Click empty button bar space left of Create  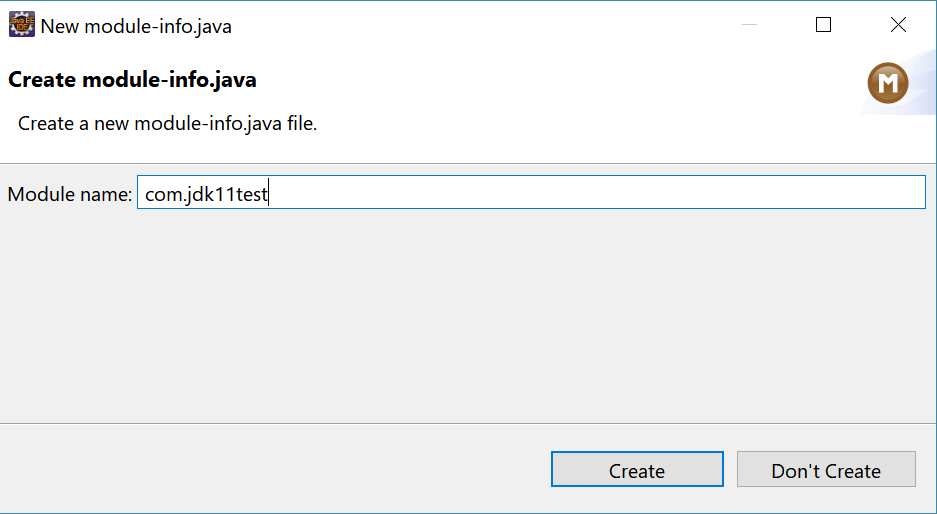pos(275,469)
